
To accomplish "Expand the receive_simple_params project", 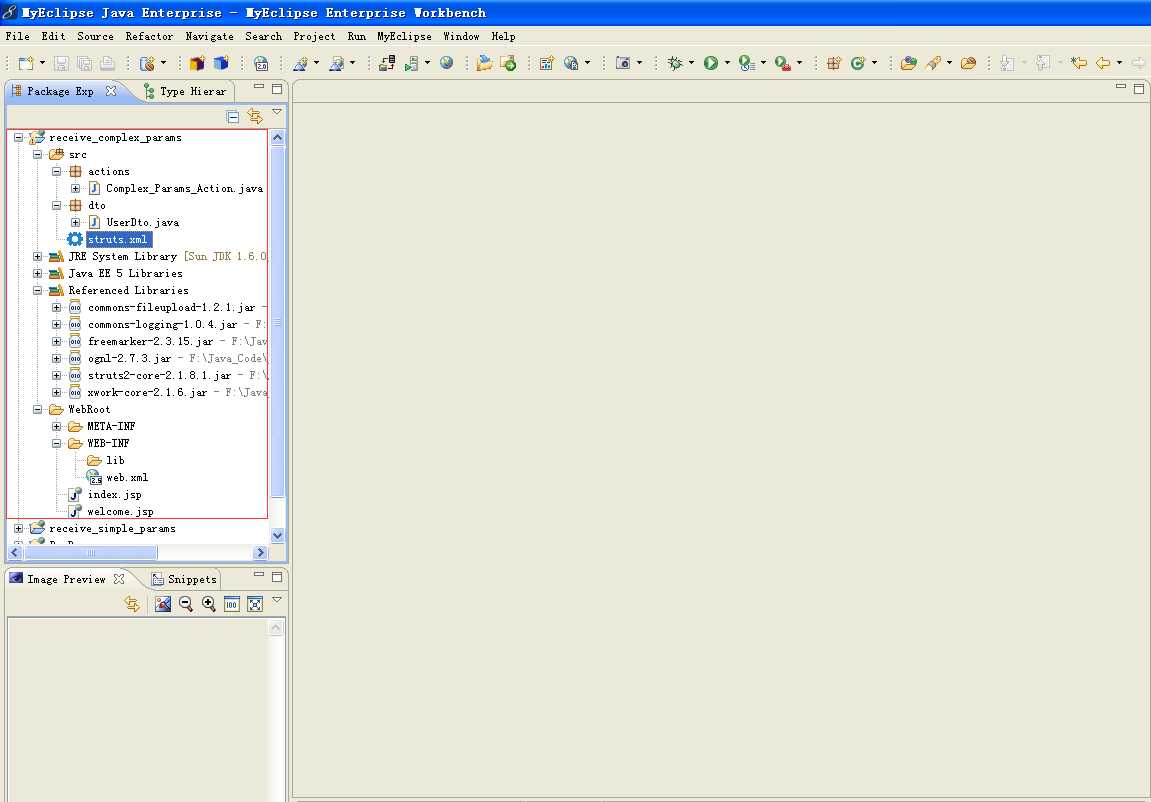I will tap(18, 528).
